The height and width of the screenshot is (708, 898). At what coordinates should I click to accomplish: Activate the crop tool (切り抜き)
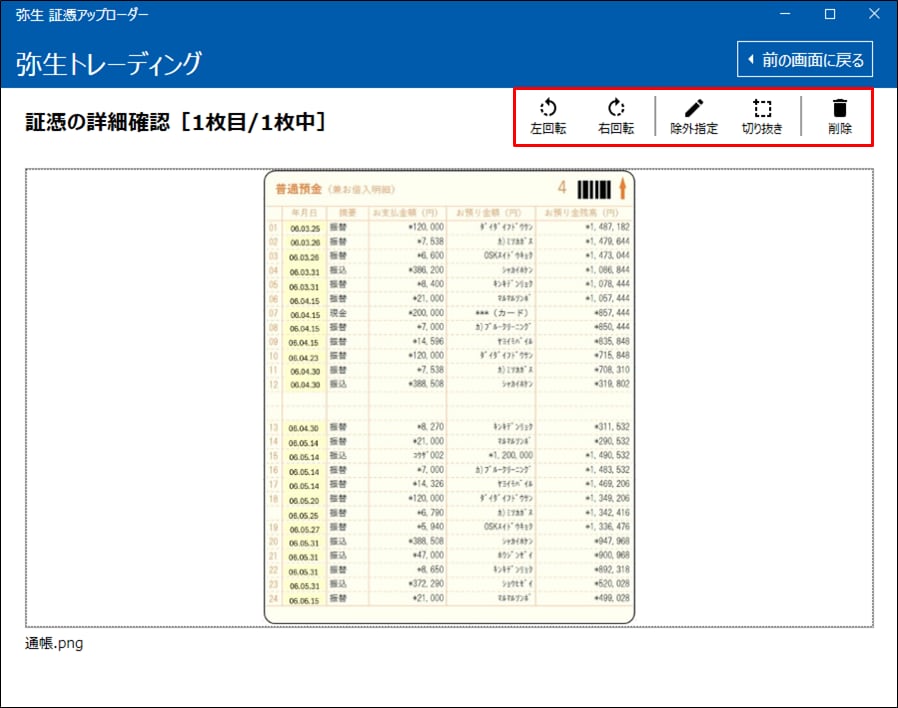click(x=762, y=117)
